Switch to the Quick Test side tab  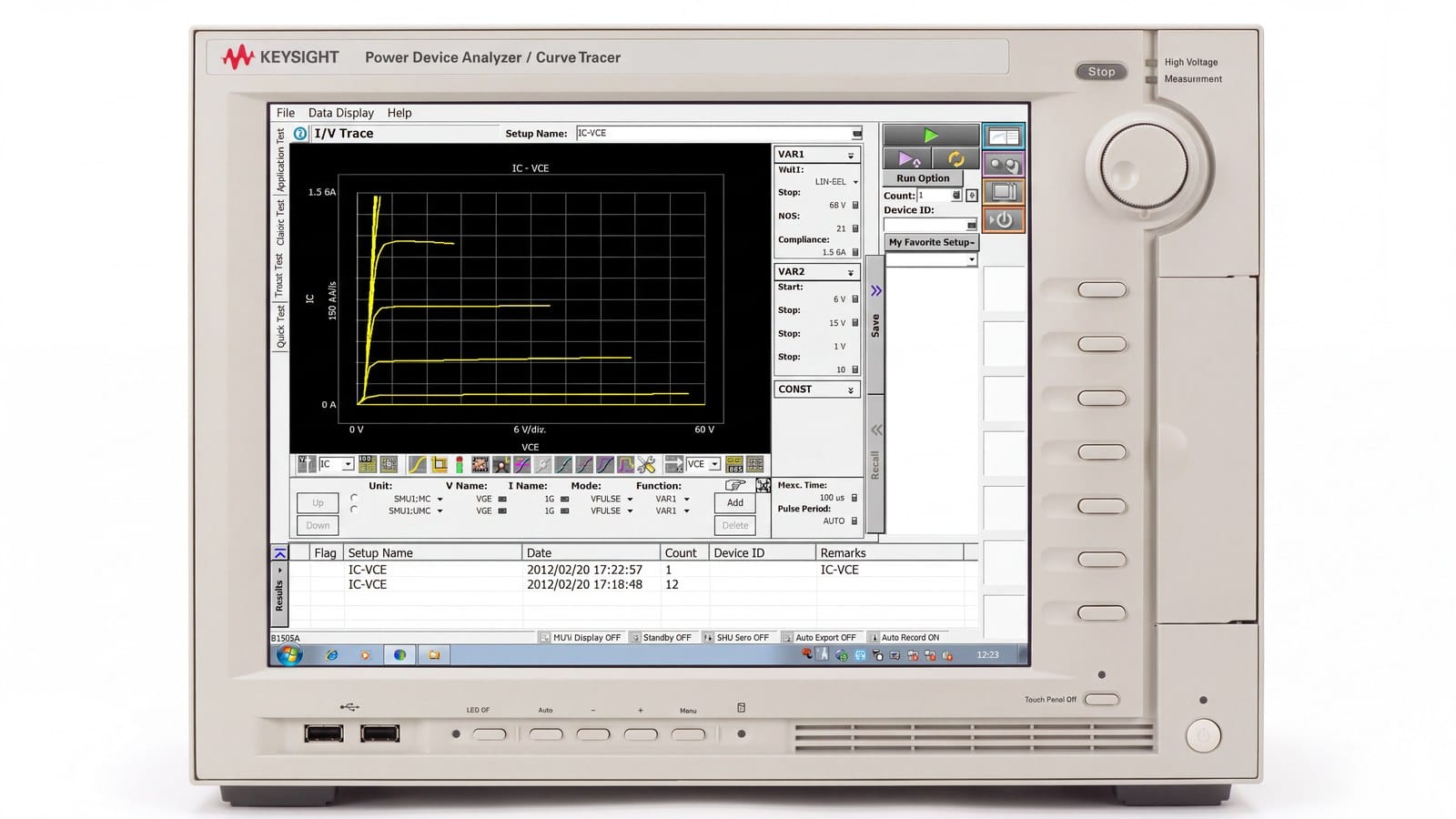(280, 326)
